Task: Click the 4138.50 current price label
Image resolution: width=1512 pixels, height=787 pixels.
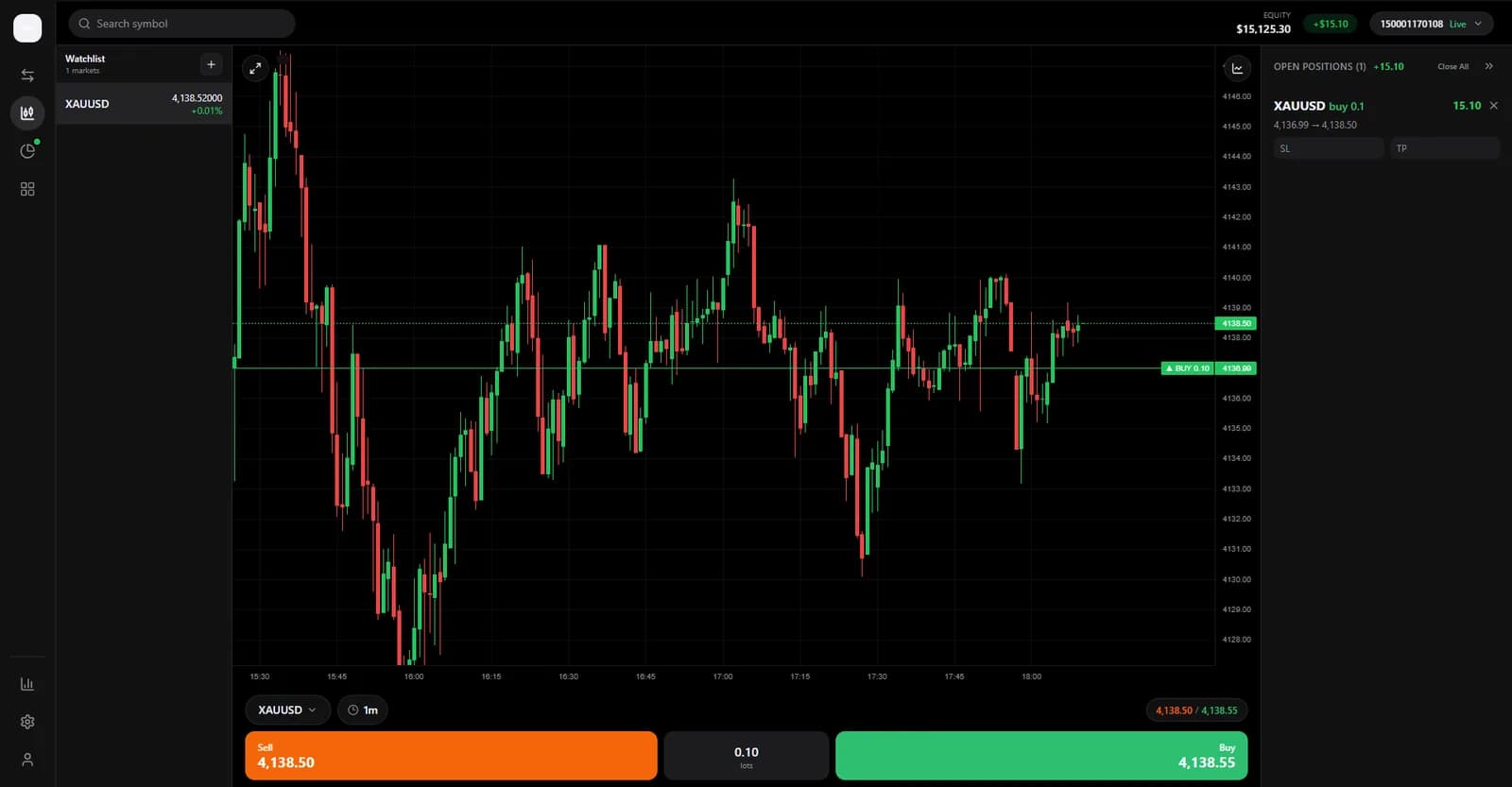Action: (x=1236, y=323)
